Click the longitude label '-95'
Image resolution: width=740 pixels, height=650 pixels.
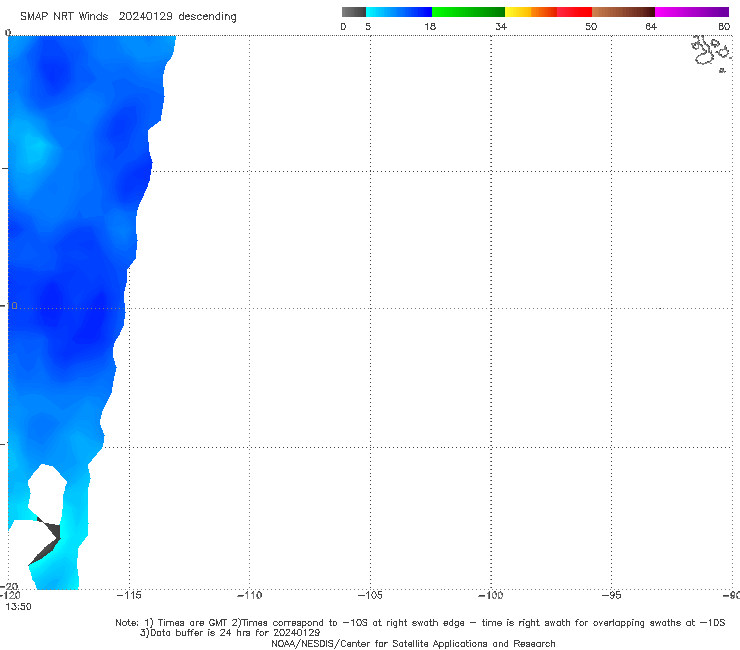pyautogui.click(x=612, y=595)
